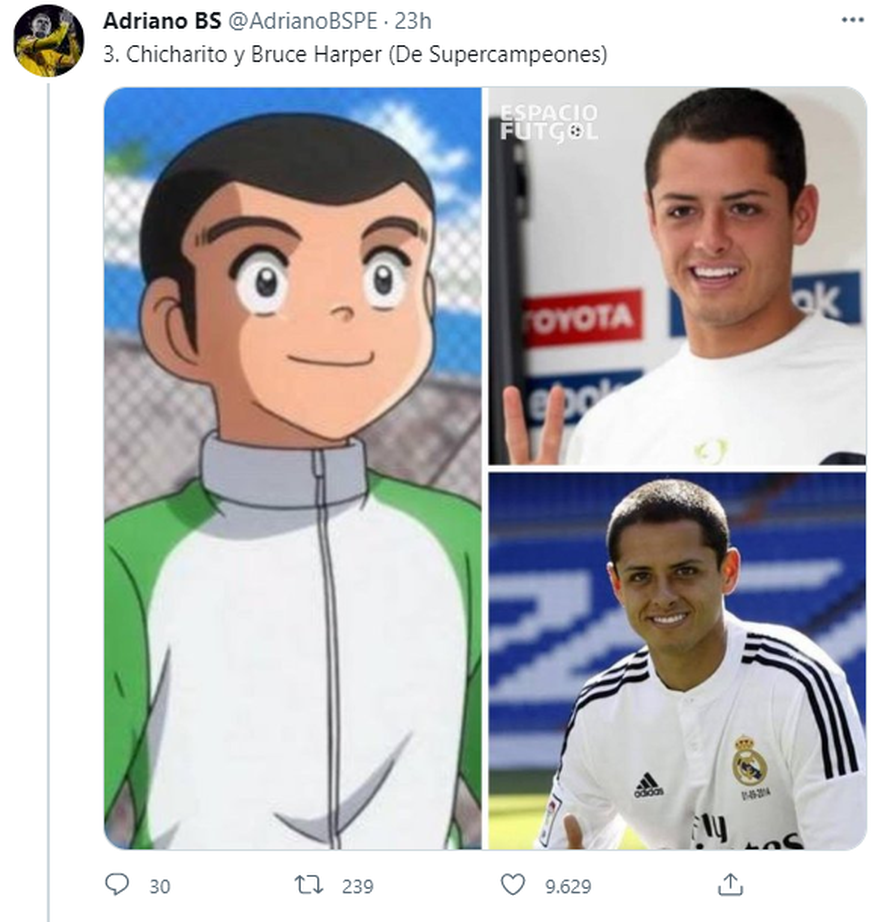Open the three-dot more options menu
The width and height of the screenshot is (887, 922).
coord(852,20)
